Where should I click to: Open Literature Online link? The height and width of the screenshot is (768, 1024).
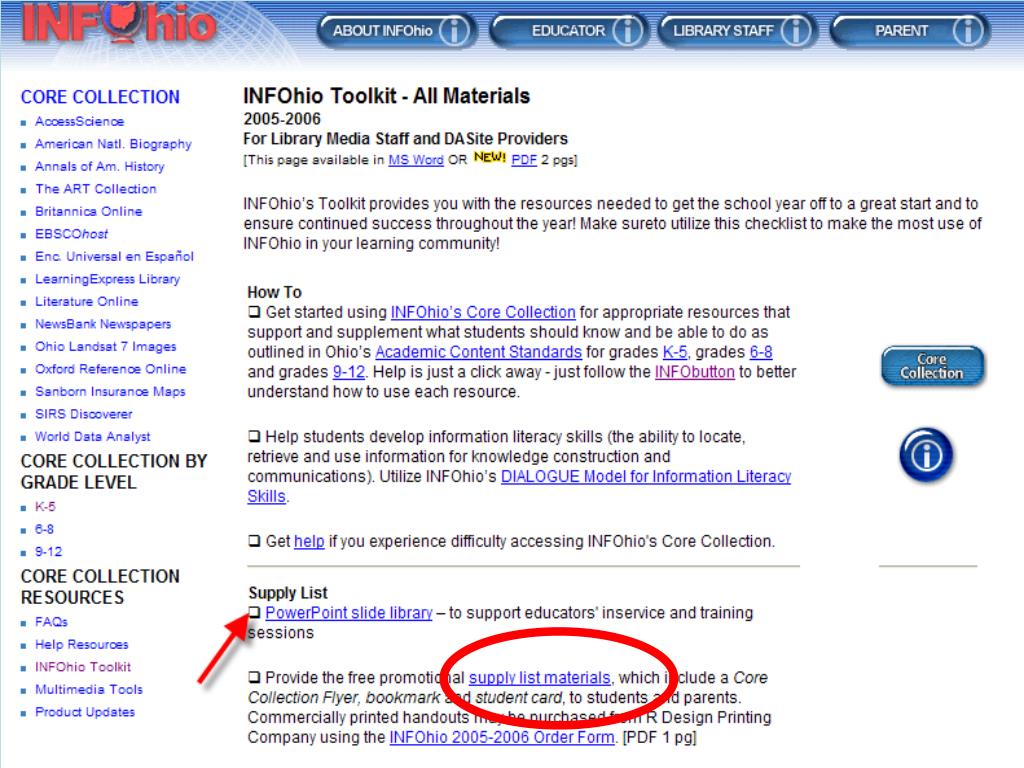point(86,302)
